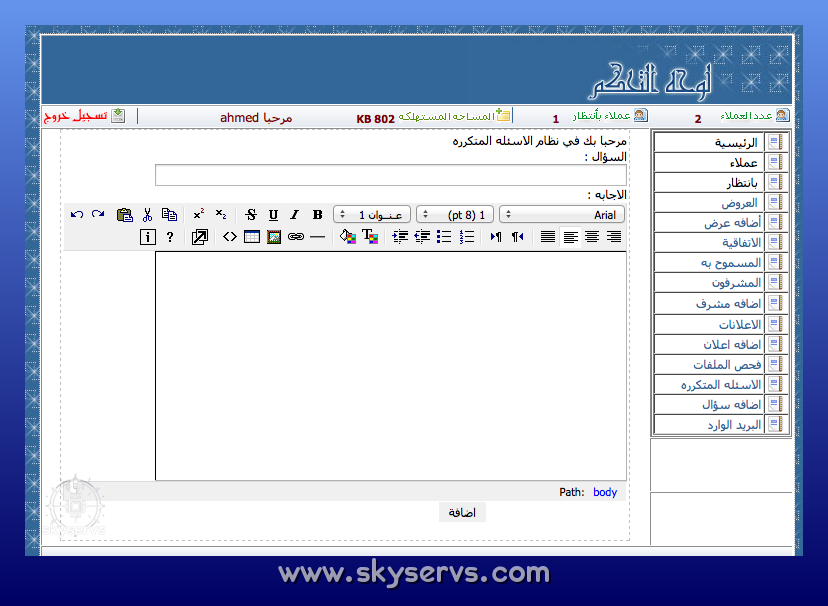
Task: Toggle the bulleted list button
Action: point(444,237)
